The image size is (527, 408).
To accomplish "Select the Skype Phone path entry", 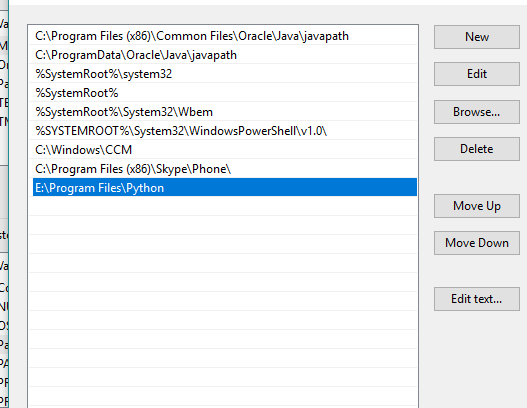I will coord(225,169).
